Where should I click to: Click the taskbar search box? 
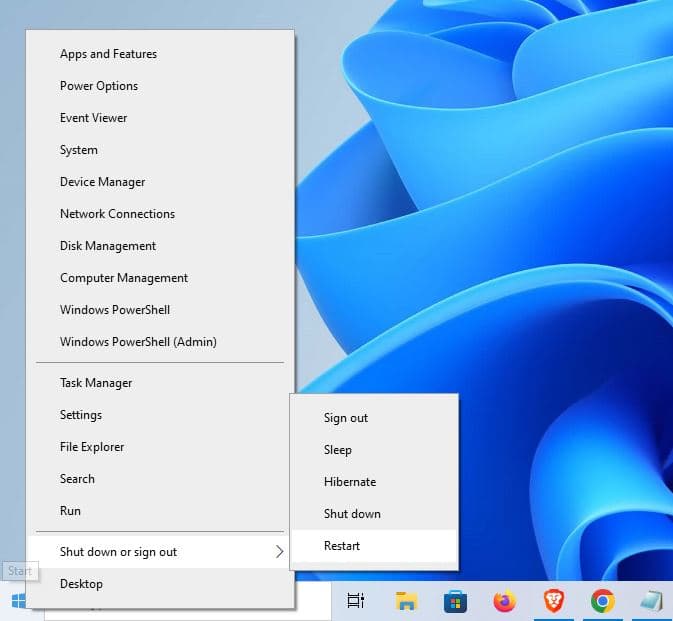[312, 603]
